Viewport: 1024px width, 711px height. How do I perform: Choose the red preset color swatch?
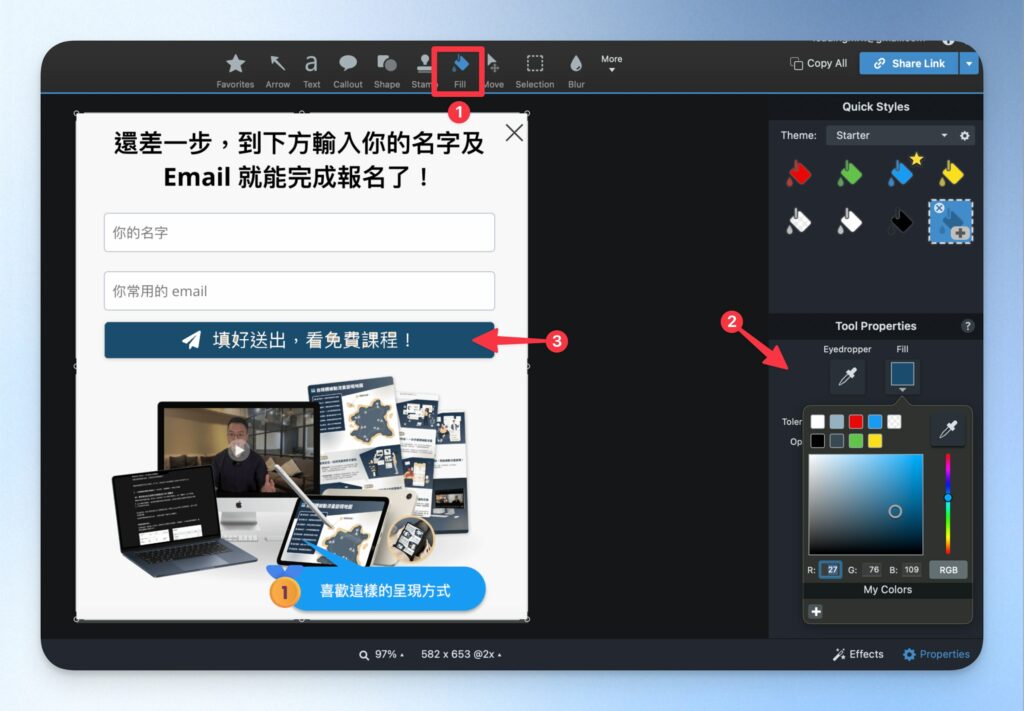(x=856, y=422)
